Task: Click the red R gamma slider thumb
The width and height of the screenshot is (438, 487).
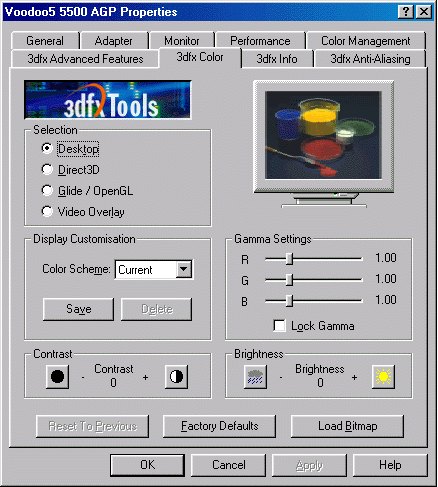Action: pos(289,259)
